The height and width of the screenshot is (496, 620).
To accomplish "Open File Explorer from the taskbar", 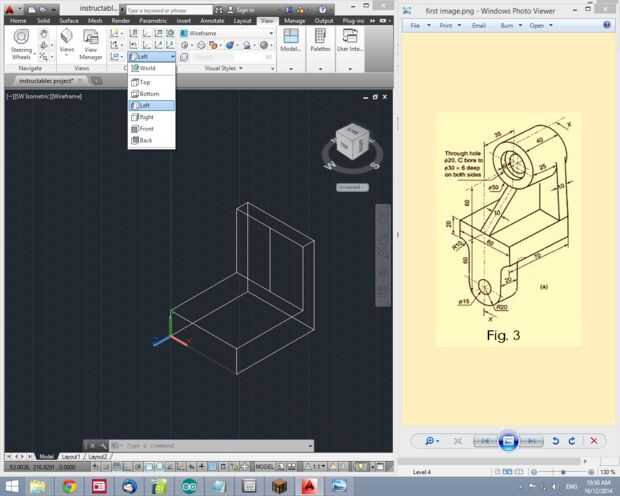I will click(38, 486).
